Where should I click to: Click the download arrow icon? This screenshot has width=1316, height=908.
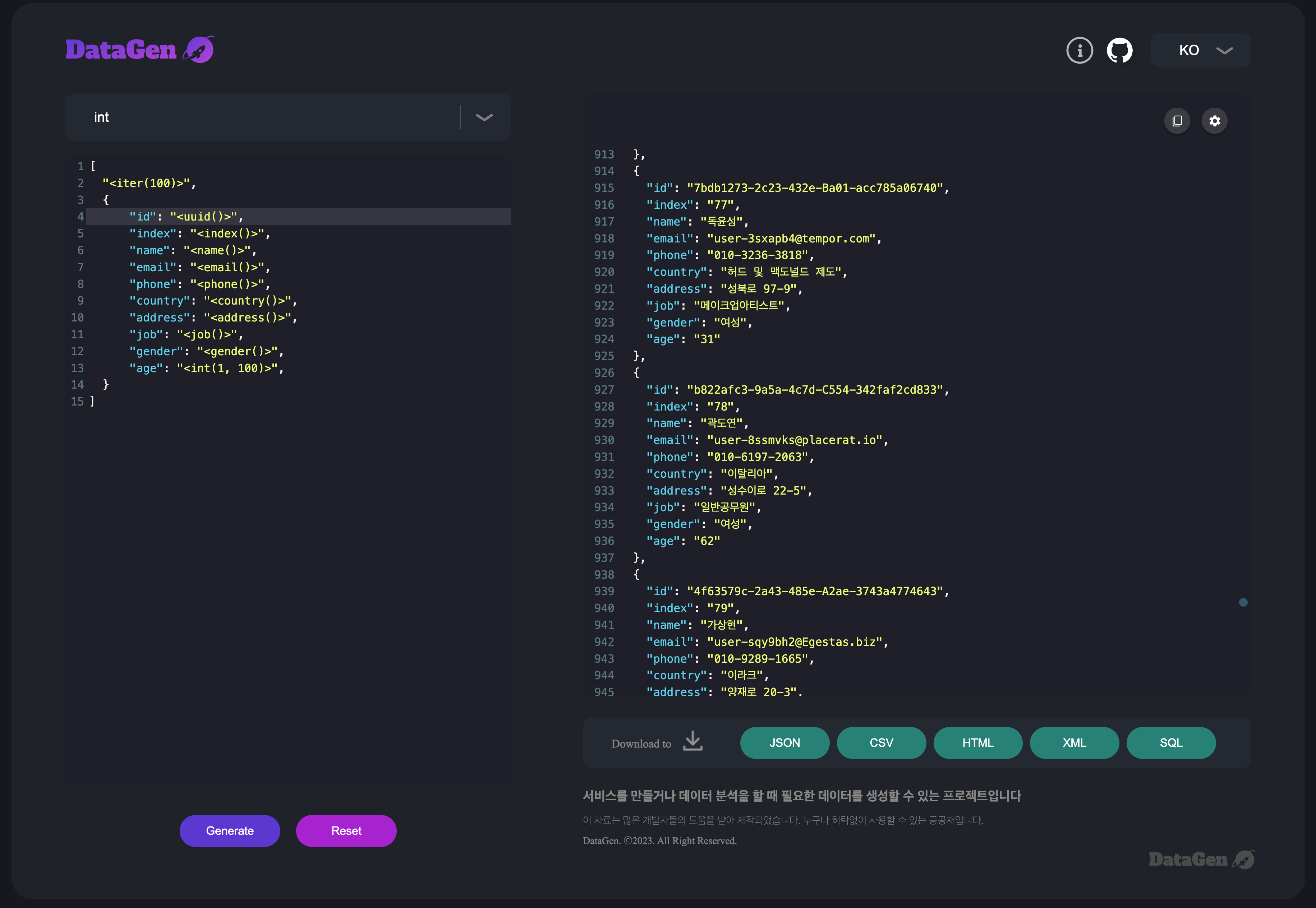point(692,741)
